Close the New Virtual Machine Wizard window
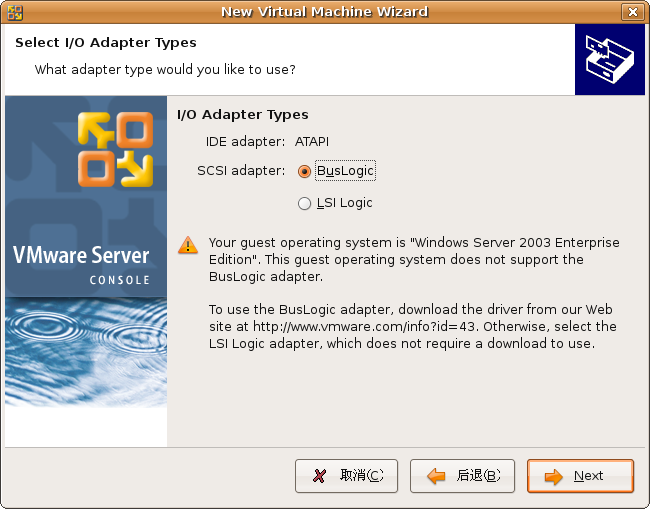The width and height of the screenshot is (650, 509). coord(633,12)
